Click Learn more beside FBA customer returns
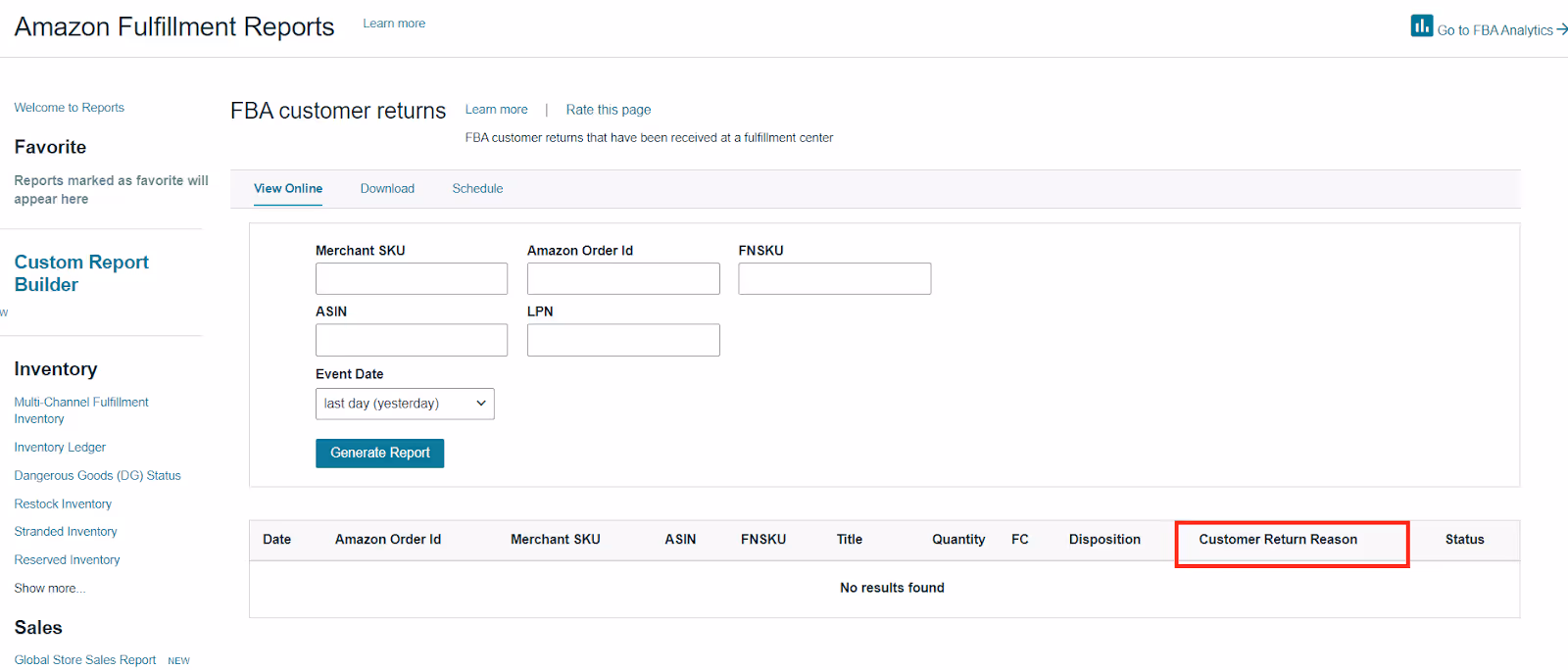The width and height of the screenshot is (1568, 670). 496,110
